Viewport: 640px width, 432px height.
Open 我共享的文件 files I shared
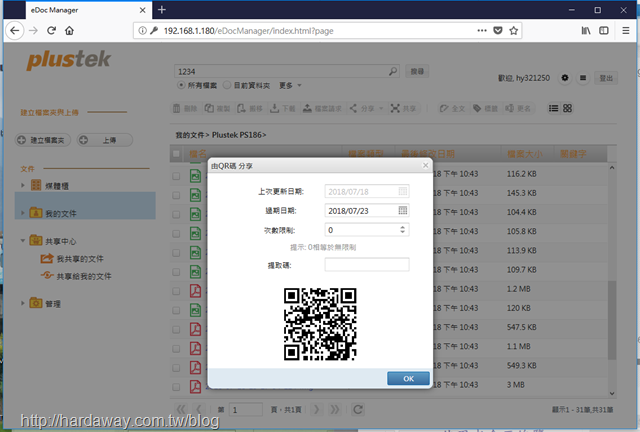click(72, 258)
